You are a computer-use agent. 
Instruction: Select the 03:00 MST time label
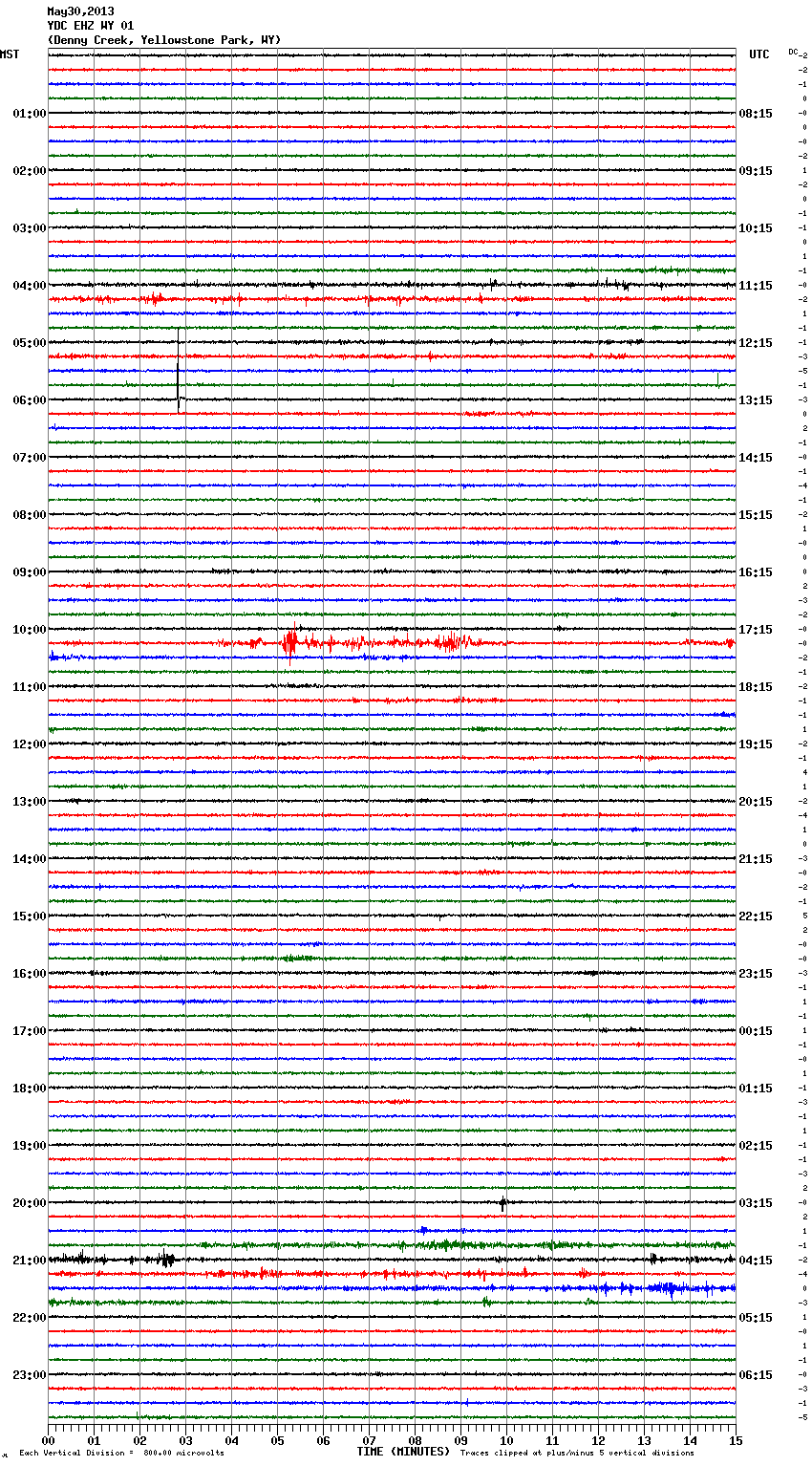(x=30, y=228)
